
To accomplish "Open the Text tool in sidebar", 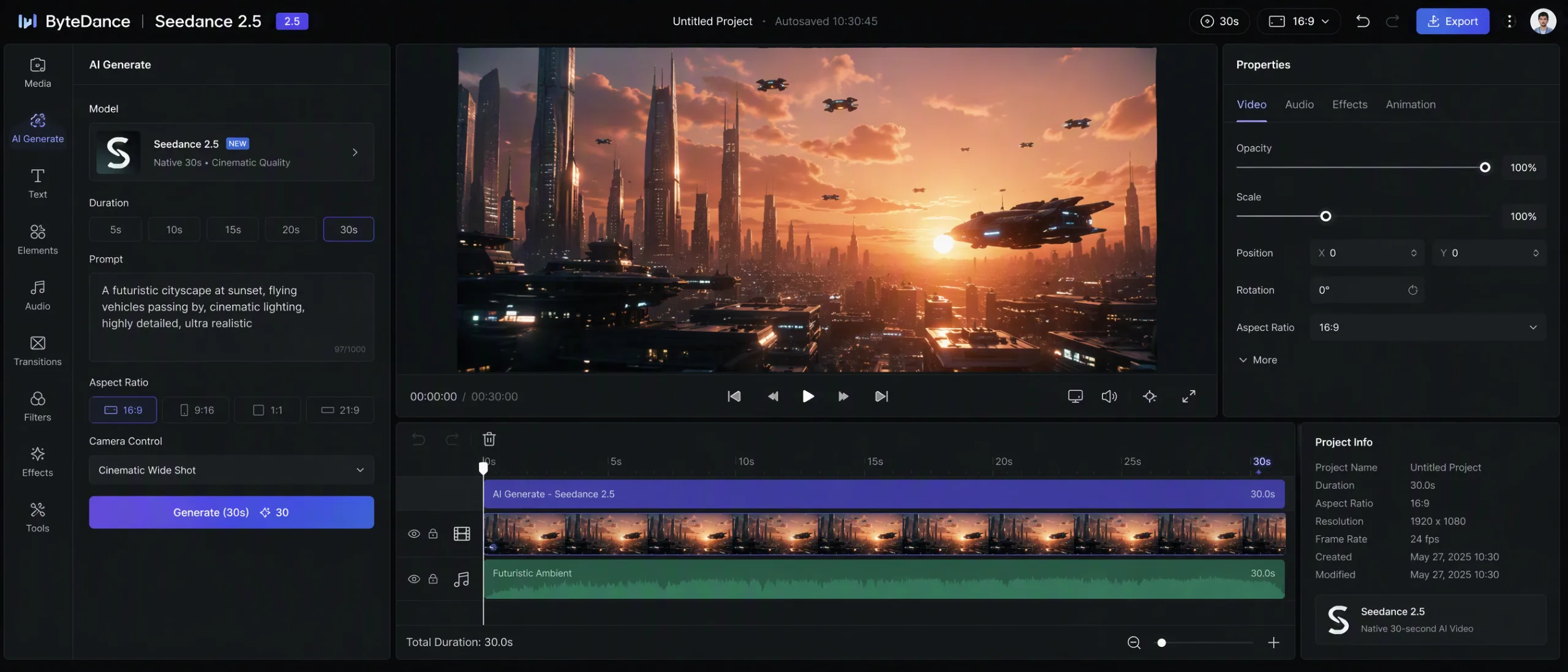I will [37, 184].
